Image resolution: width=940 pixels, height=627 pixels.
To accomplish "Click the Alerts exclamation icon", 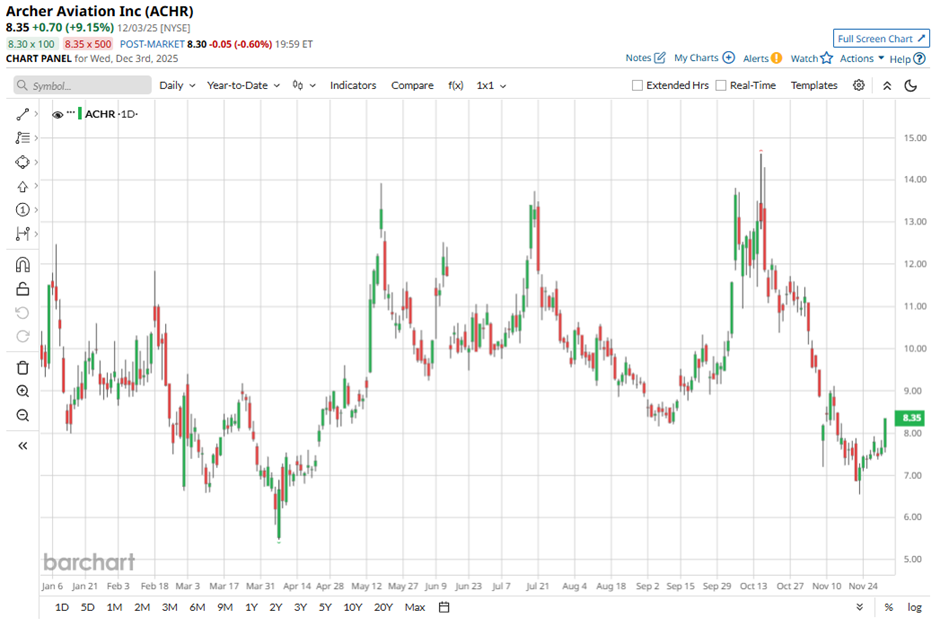I will 776,58.
